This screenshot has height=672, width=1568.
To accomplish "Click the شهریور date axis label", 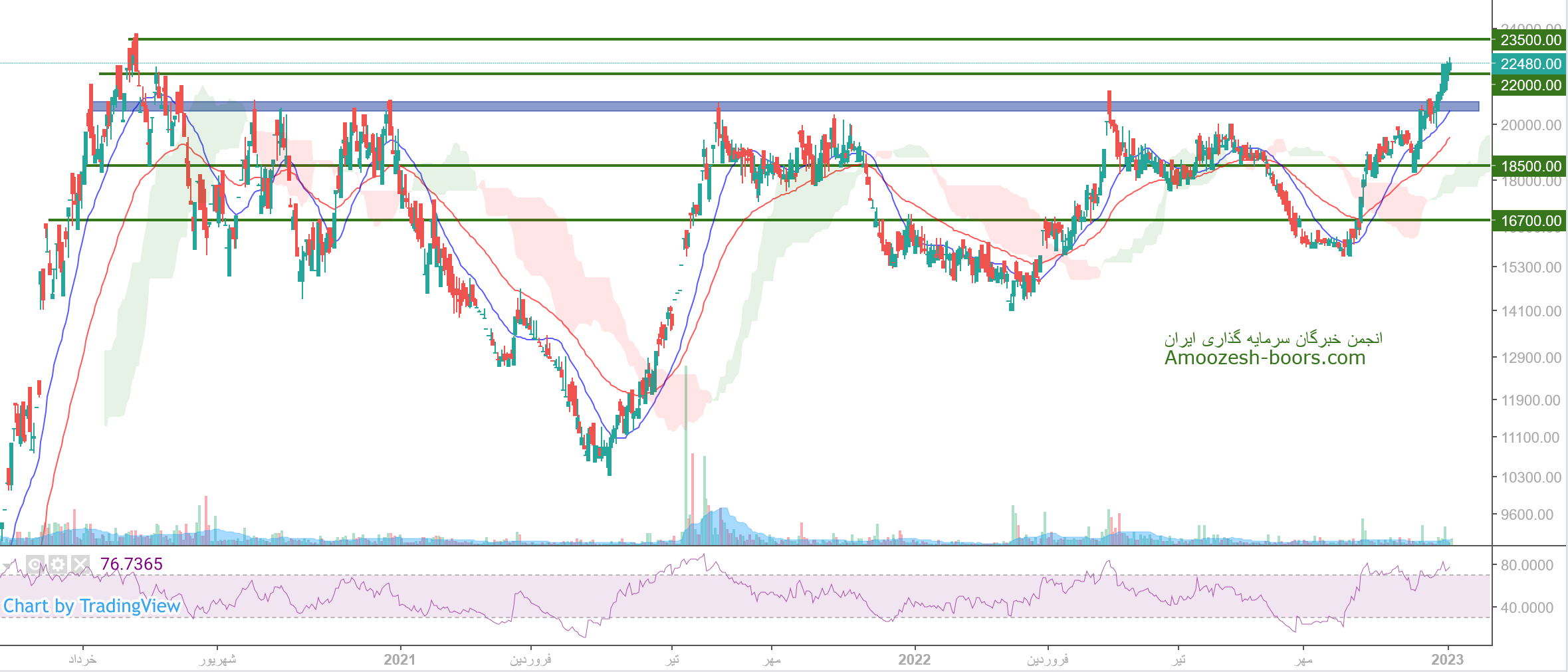I will pos(217,659).
